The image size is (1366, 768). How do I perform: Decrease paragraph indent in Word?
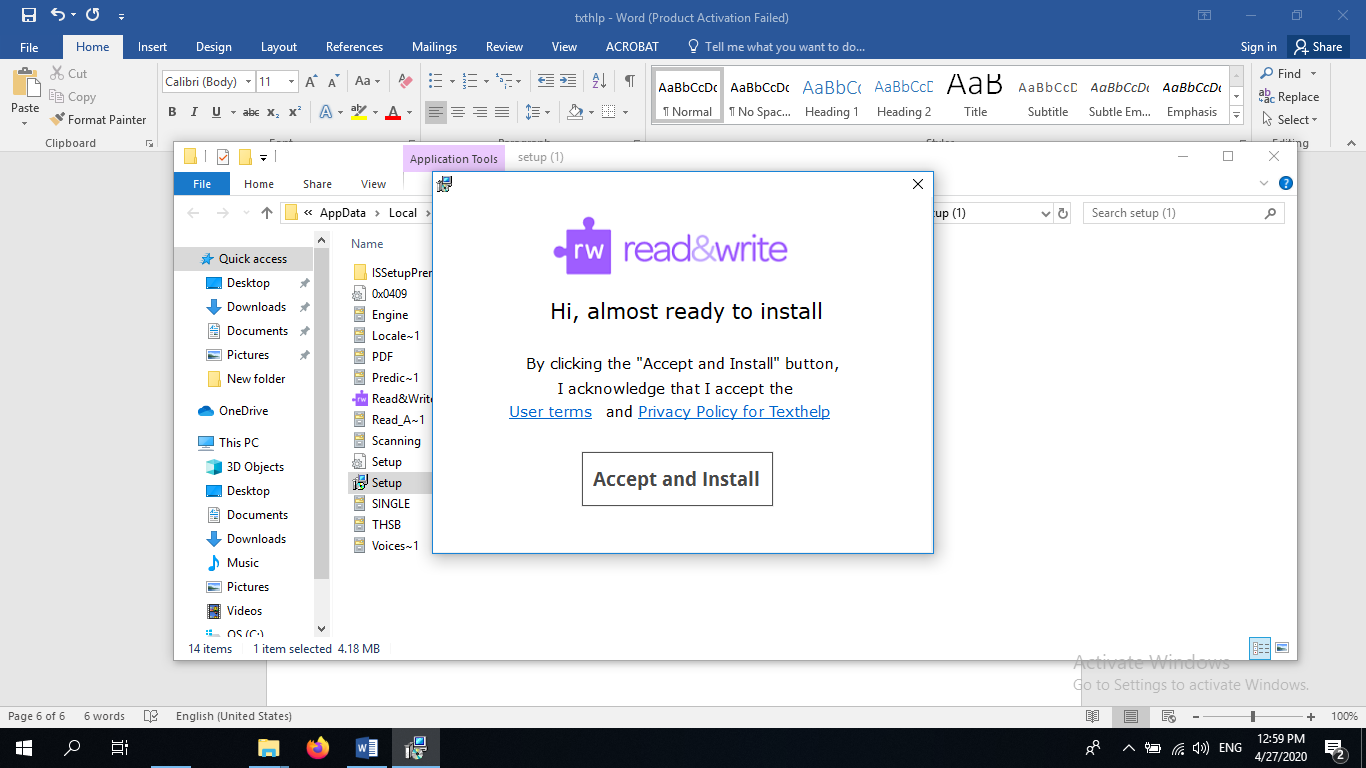pyautogui.click(x=545, y=81)
